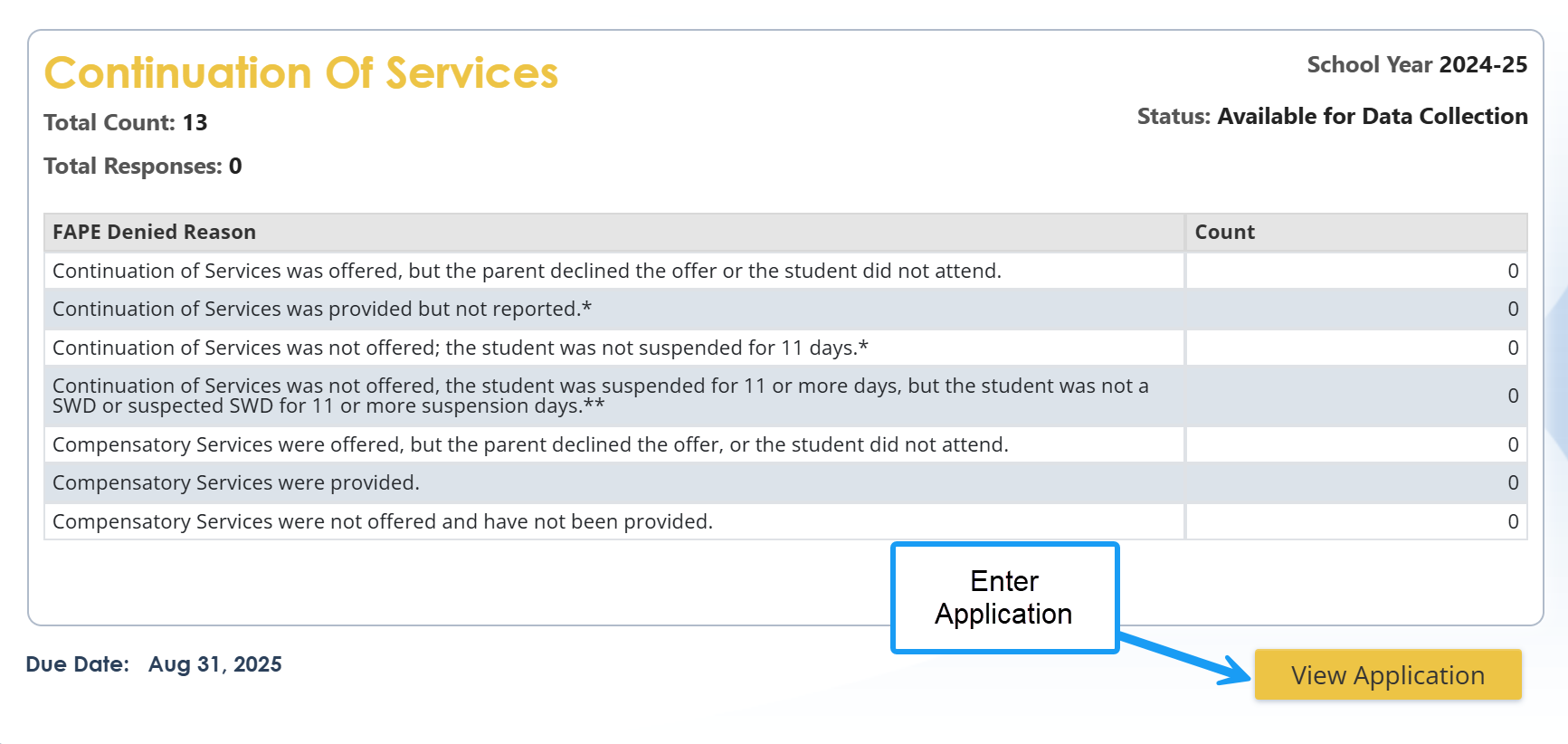This screenshot has height=744, width=1568.
Task: Click the 'not a SWD or suspected SWD' row
Action: click(600, 396)
